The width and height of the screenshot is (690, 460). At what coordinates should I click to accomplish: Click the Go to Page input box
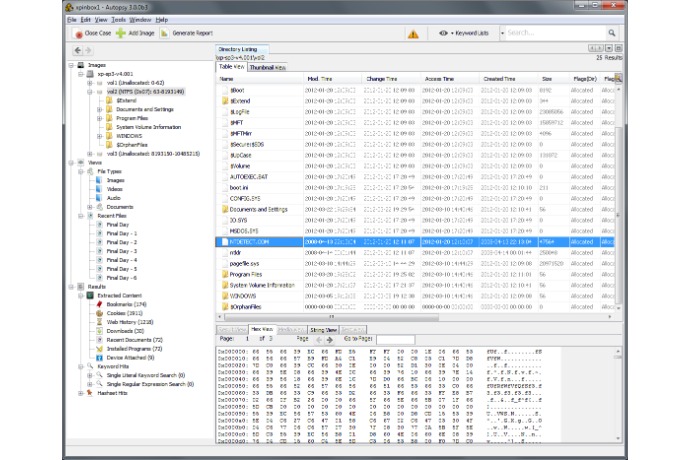click(395, 339)
